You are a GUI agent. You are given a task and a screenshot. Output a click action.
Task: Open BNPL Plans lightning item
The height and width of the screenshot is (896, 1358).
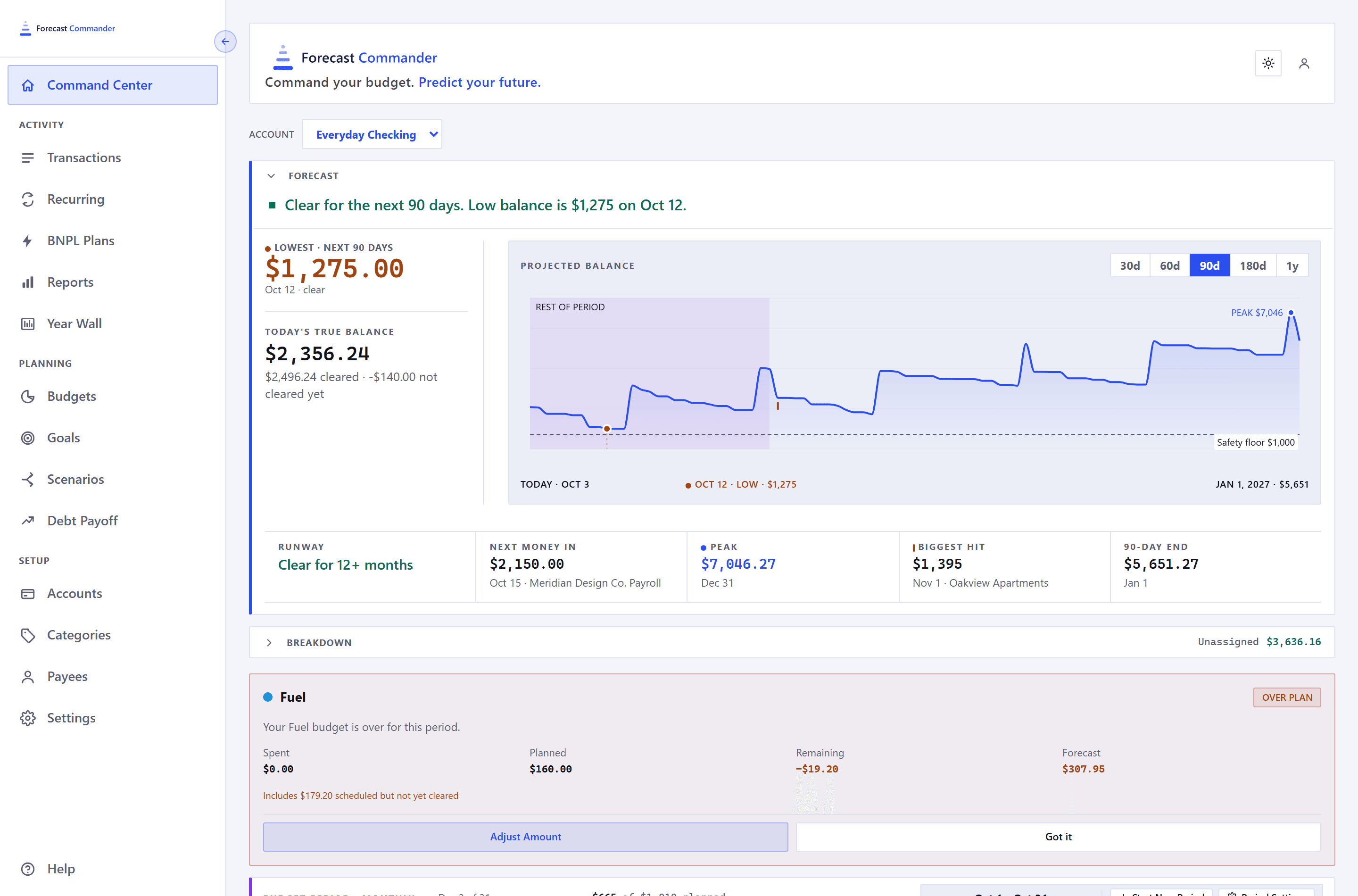(113, 241)
